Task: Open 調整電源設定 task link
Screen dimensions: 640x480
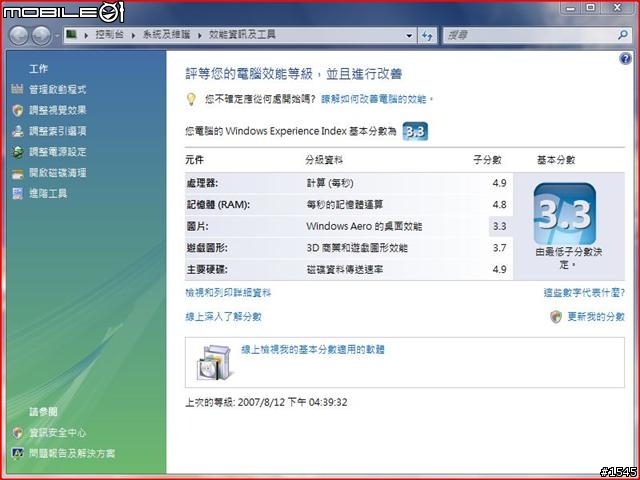Action: [58, 152]
